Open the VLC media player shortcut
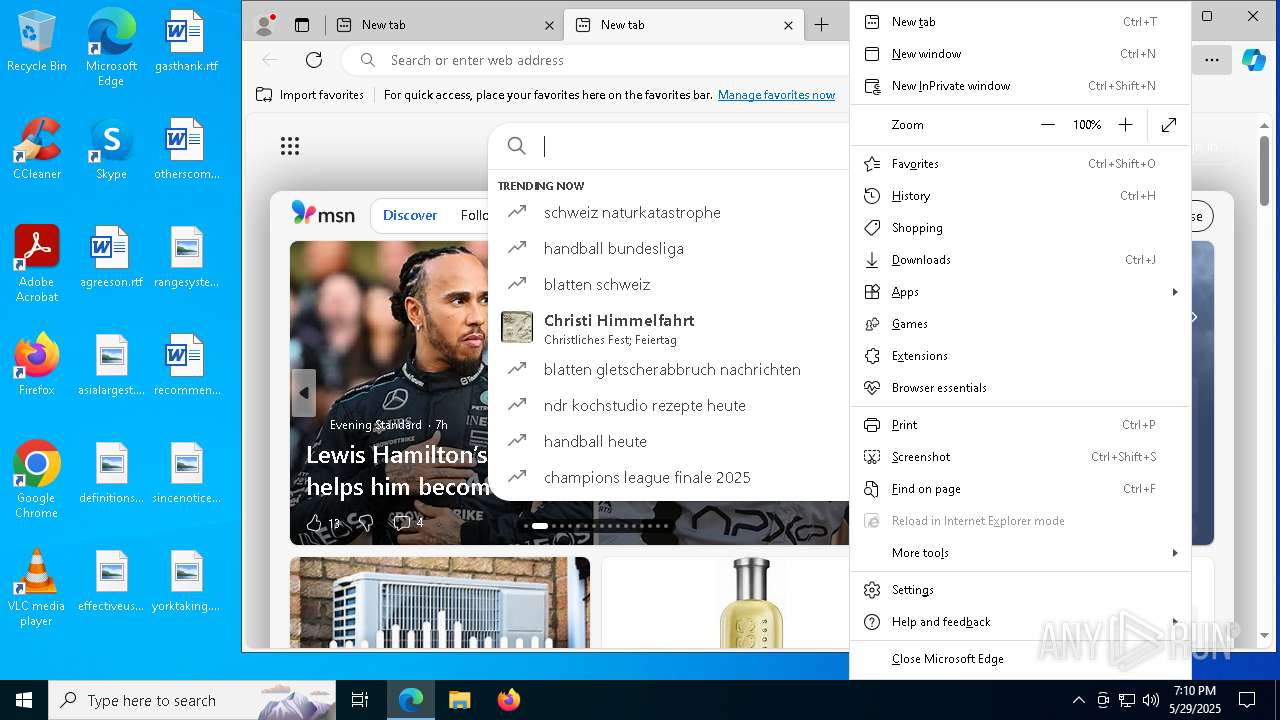The width and height of the screenshot is (1280, 720). [x=37, y=588]
